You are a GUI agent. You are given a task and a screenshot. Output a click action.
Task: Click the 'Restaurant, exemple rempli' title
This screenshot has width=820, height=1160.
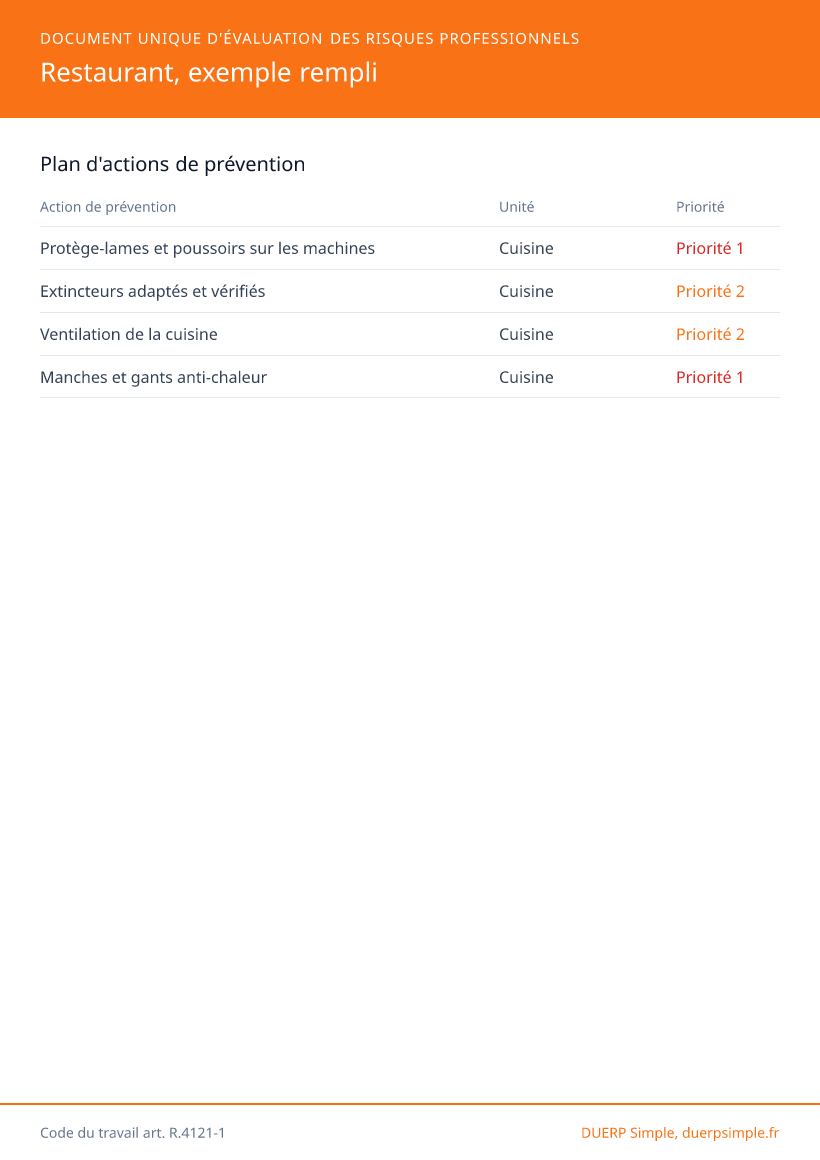[x=209, y=73]
